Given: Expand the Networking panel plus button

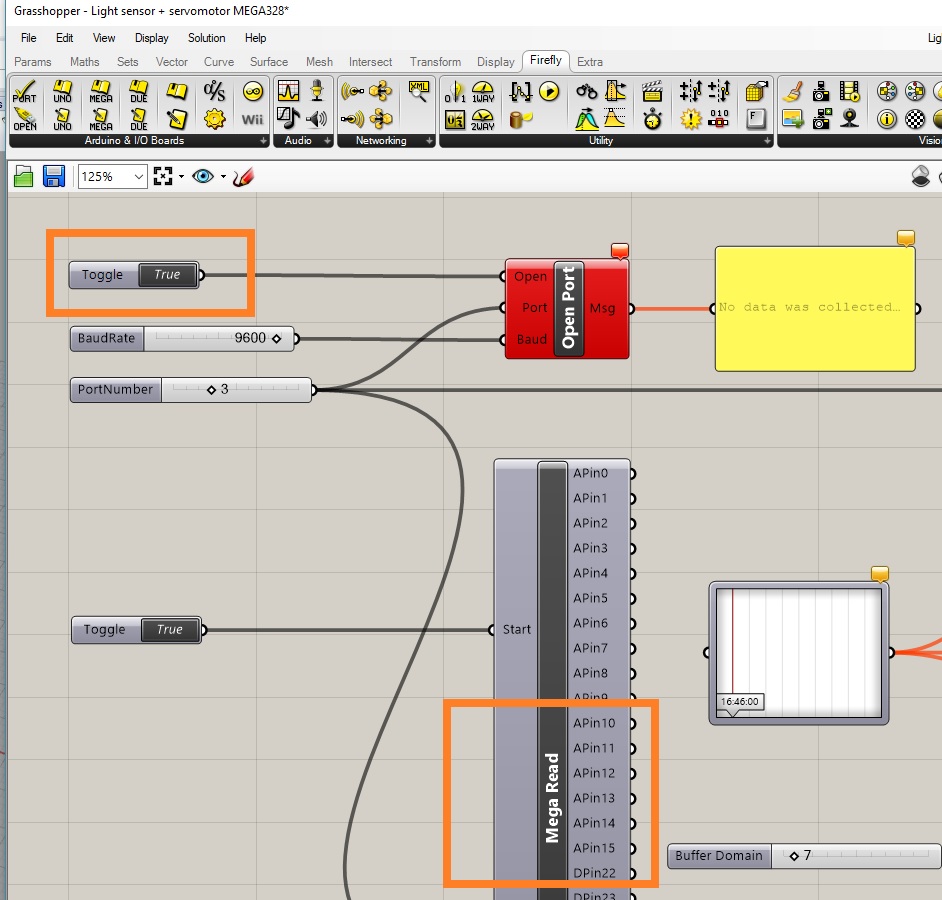Looking at the screenshot, I should coord(429,141).
